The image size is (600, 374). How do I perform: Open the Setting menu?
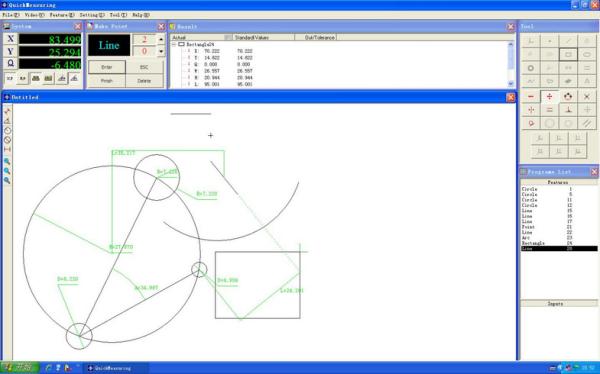coord(92,15)
